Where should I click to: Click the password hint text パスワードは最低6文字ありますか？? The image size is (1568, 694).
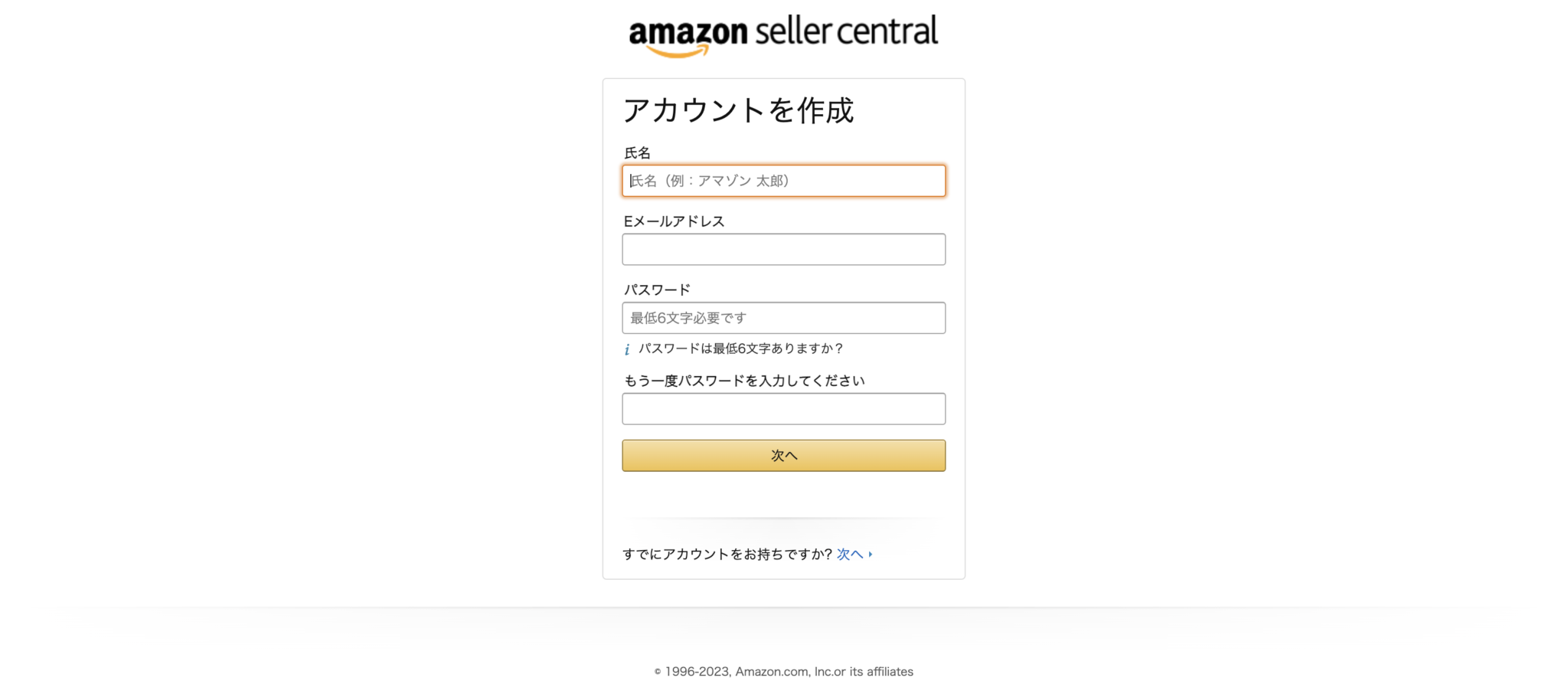coord(740,349)
